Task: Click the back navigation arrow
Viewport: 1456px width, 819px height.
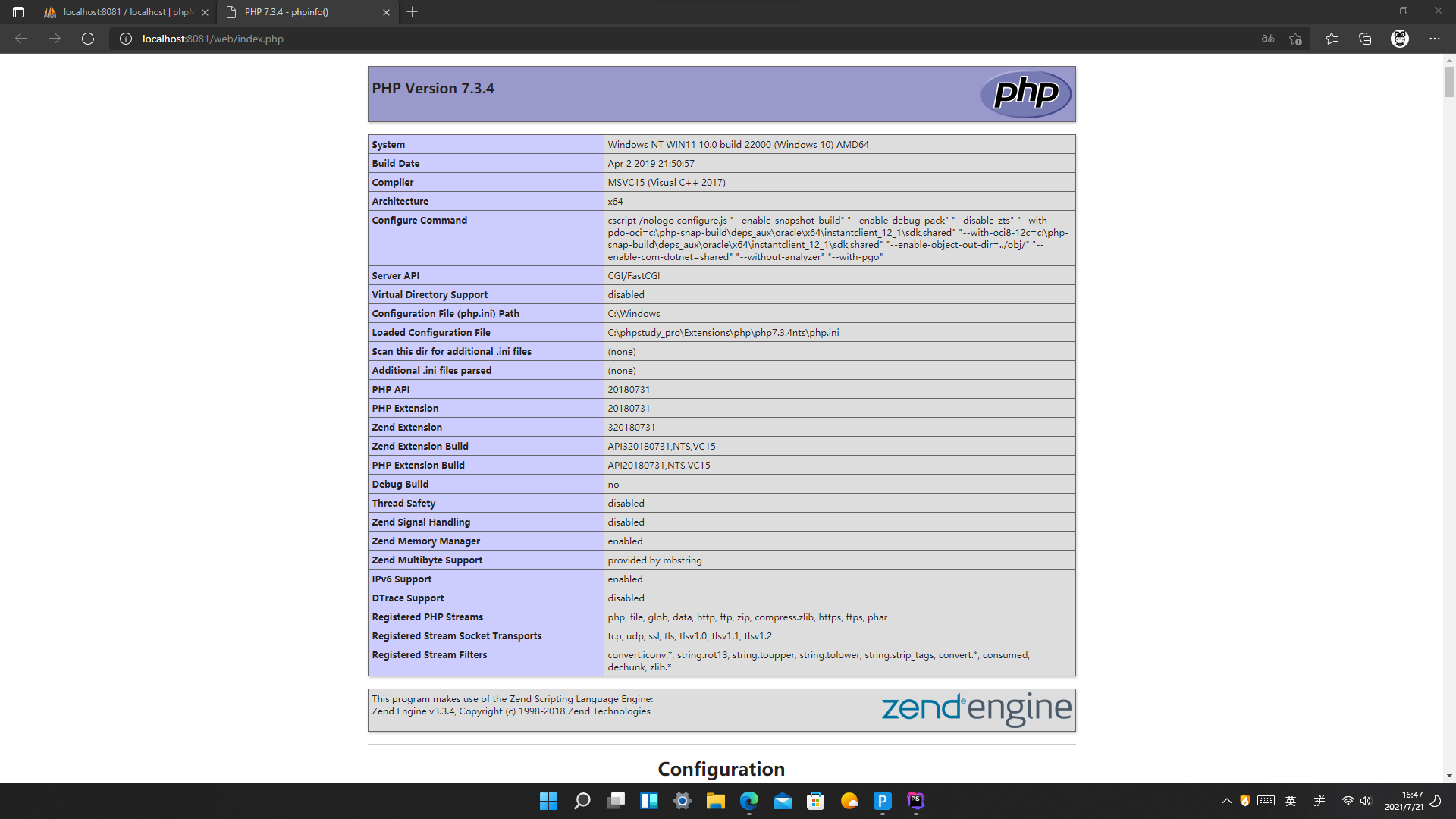Action: tap(21, 39)
